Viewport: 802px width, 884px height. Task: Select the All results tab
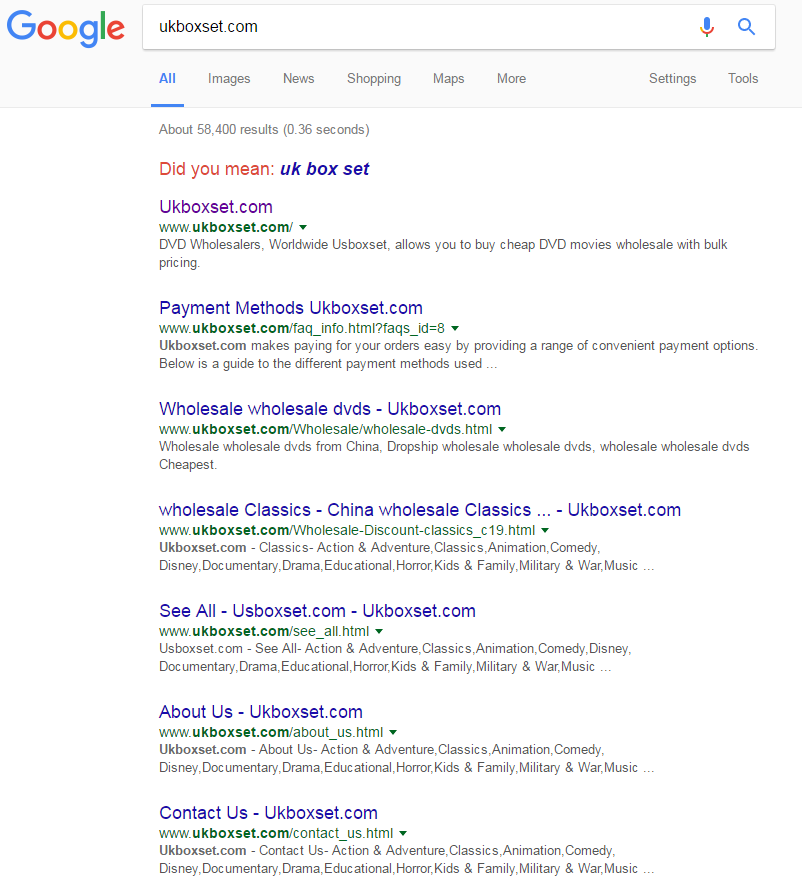tap(167, 78)
